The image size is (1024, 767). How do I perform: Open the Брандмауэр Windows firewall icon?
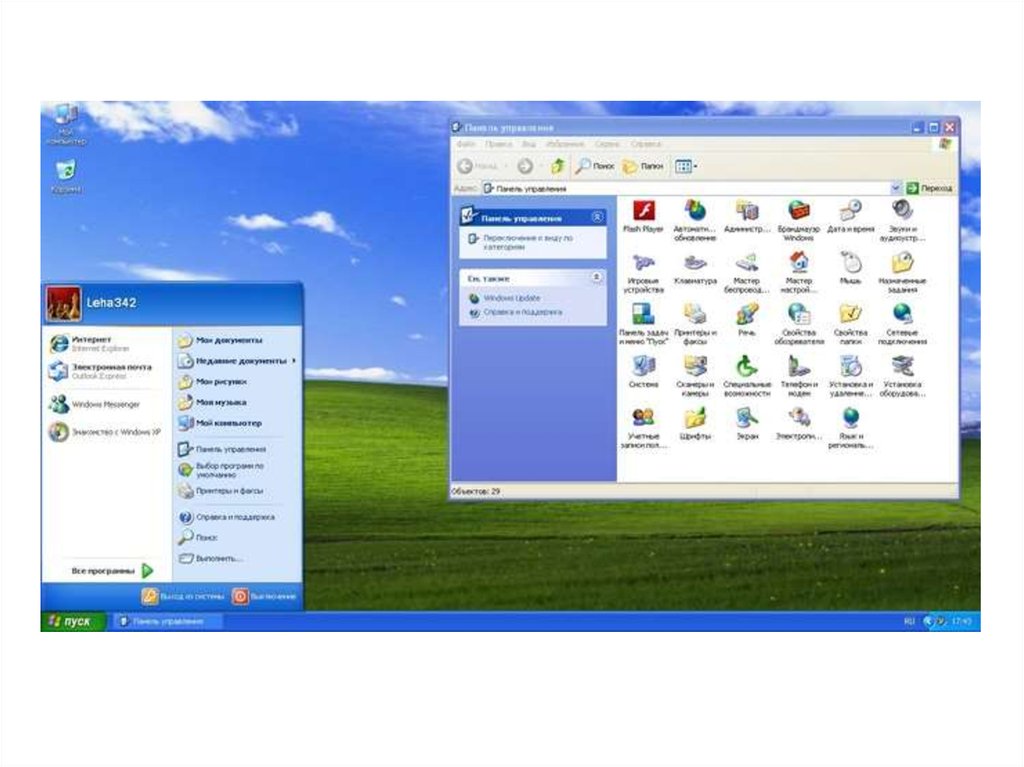tap(798, 212)
